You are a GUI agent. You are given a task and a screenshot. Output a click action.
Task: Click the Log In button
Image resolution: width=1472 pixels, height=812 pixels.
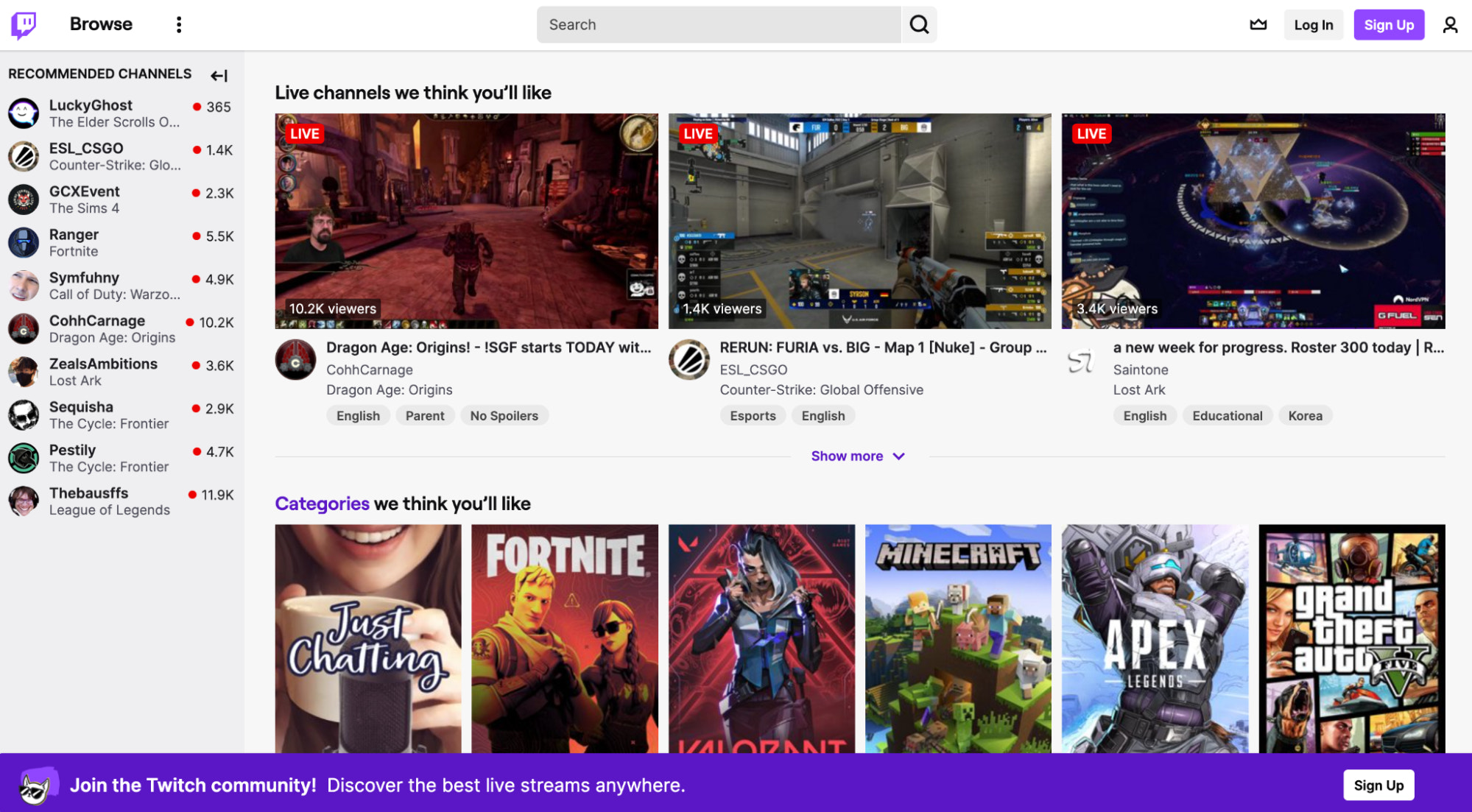point(1313,23)
